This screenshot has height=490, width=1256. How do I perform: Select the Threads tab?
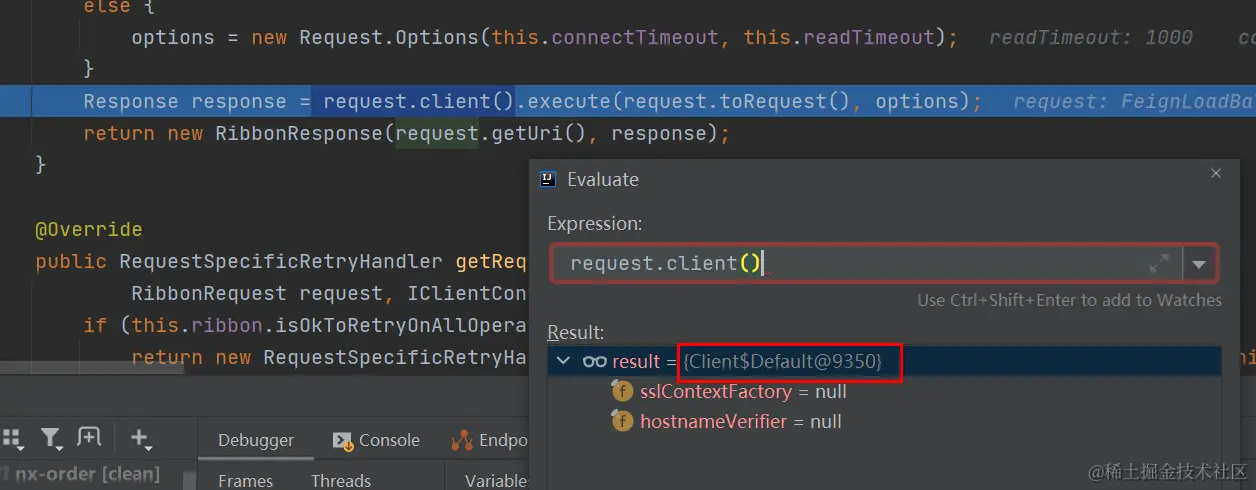coord(341,480)
